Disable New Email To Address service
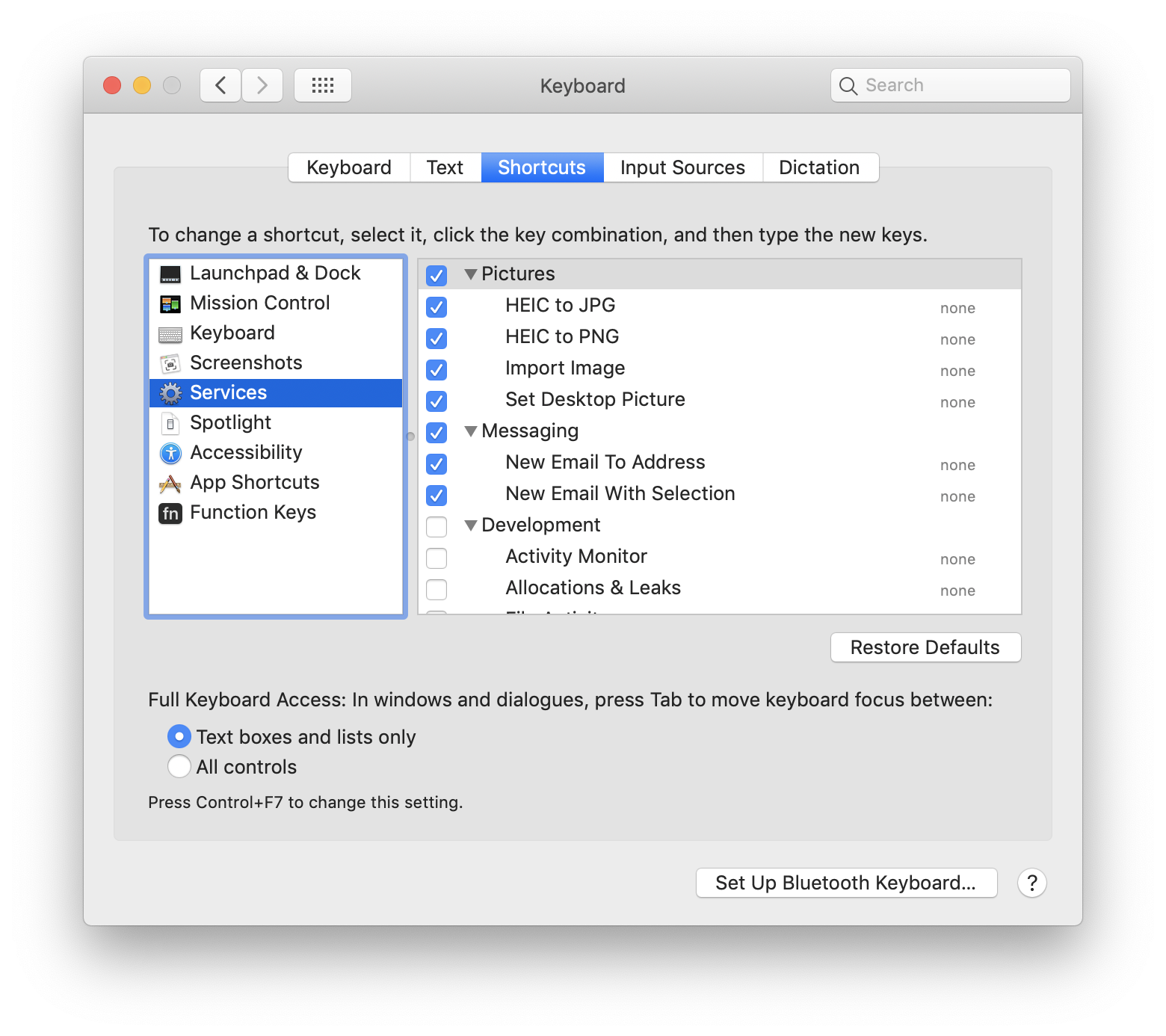1166x1036 pixels. coord(436,464)
